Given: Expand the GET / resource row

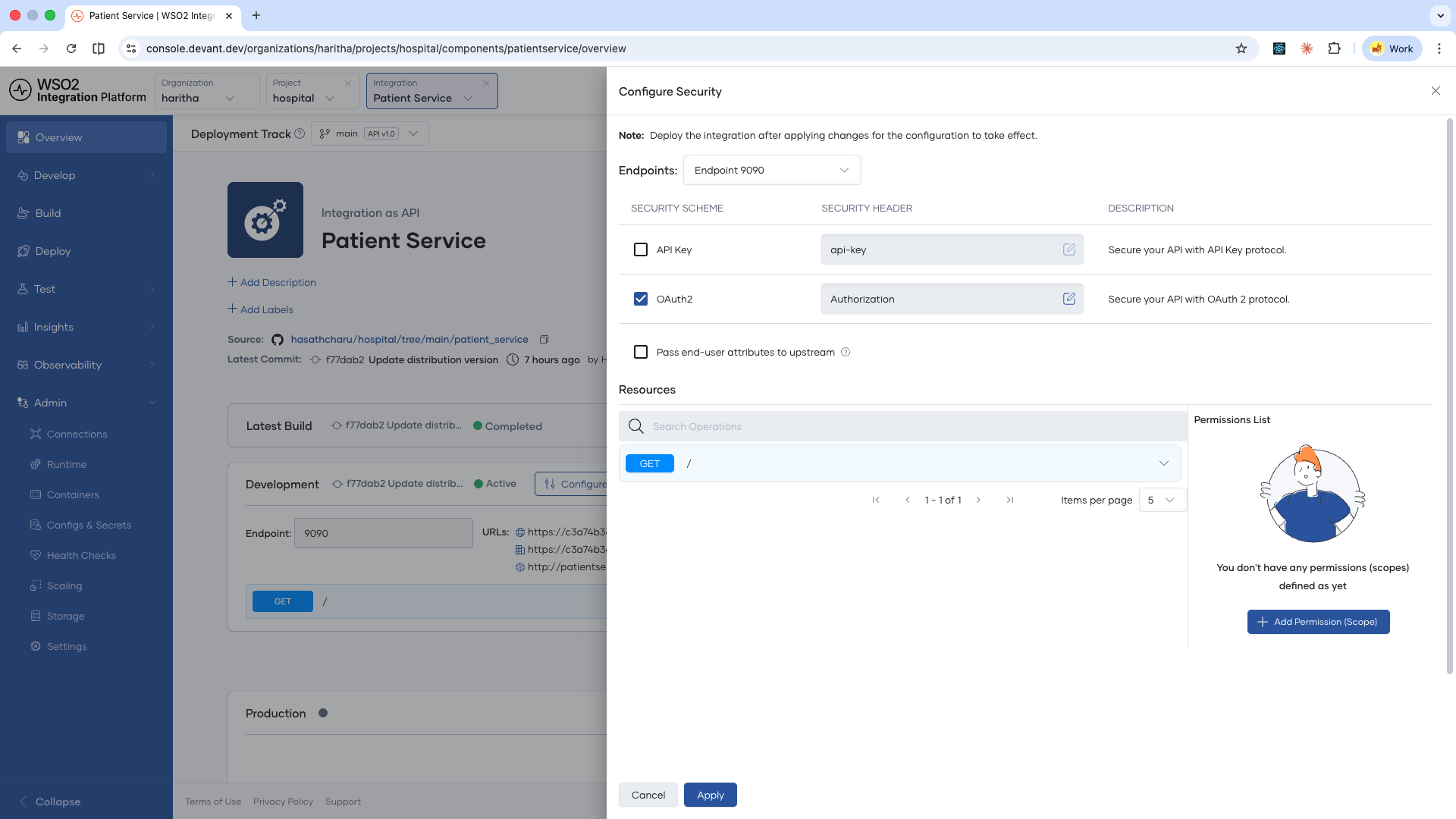Looking at the screenshot, I should click(900, 463).
